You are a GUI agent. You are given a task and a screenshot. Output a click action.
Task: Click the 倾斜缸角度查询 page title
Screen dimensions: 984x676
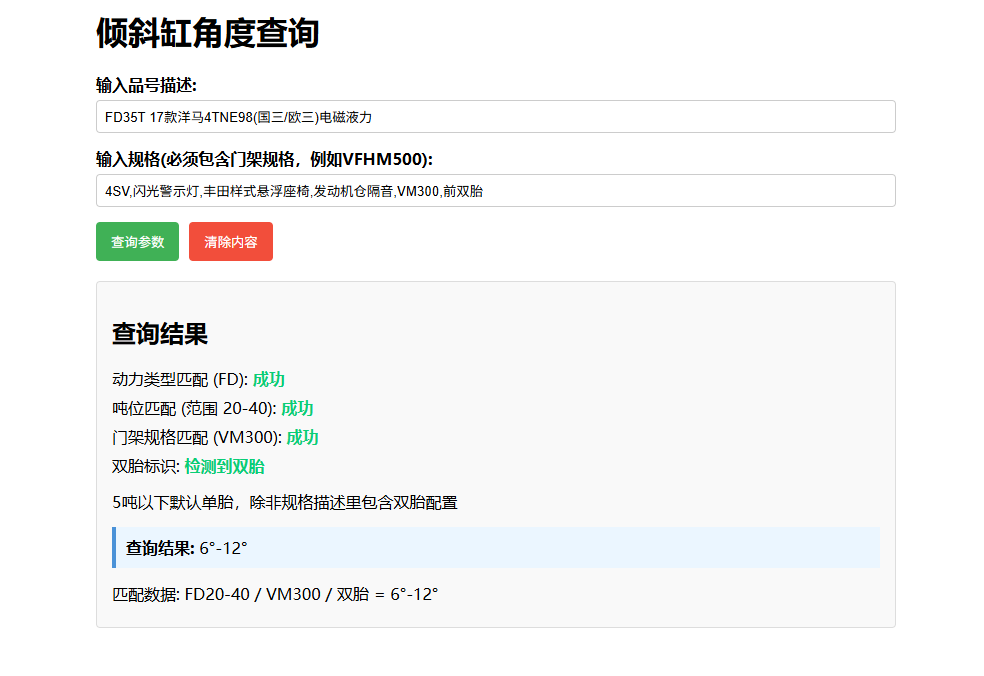pos(207,34)
